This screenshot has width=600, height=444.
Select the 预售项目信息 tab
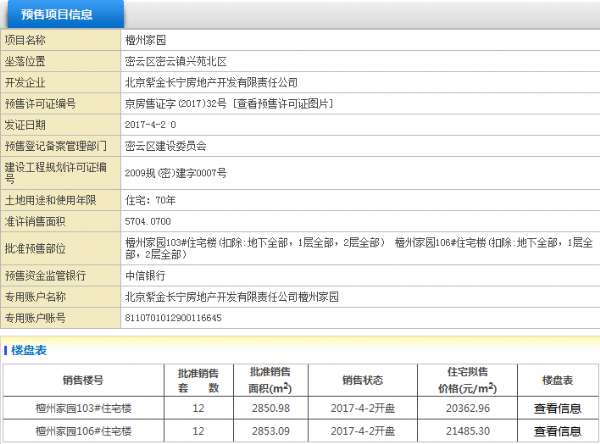pyautogui.click(x=63, y=14)
